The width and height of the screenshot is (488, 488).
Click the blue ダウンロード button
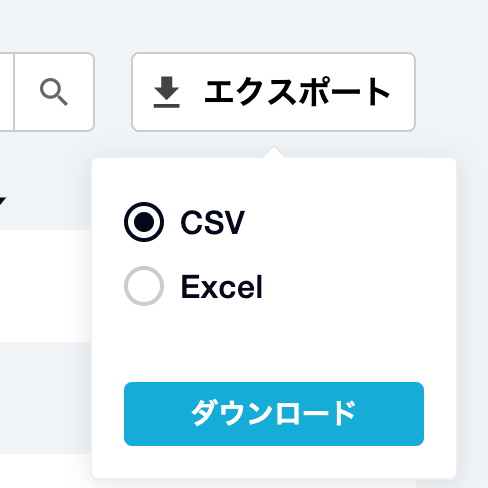point(274,414)
